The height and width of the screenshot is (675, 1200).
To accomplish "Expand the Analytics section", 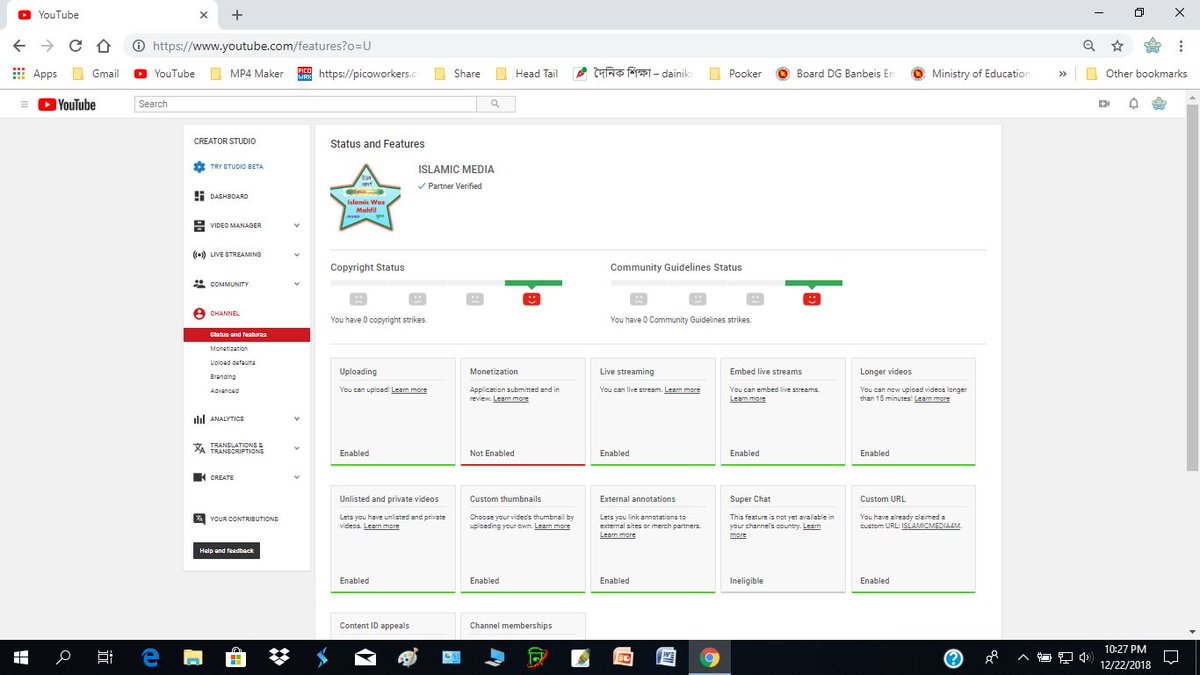I will (x=297, y=419).
